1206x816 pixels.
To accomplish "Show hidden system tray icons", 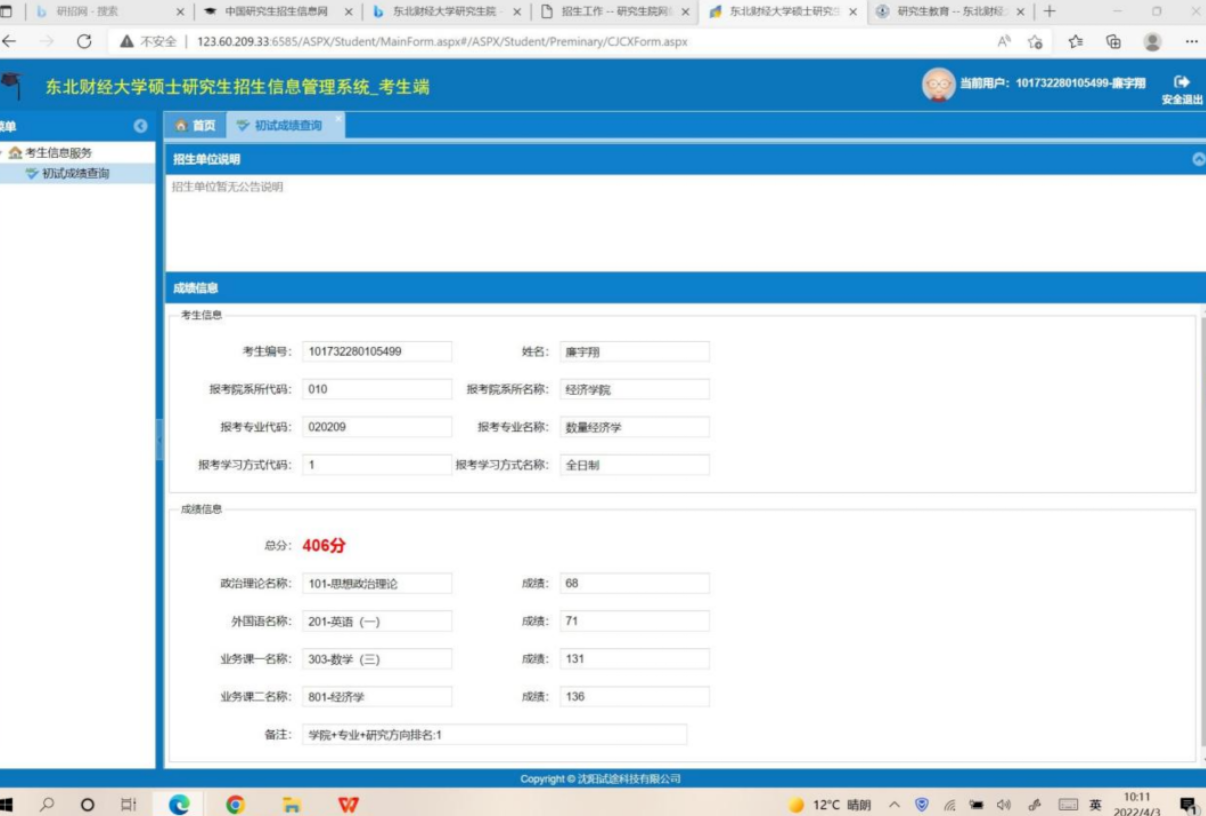I will pos(894,805).
